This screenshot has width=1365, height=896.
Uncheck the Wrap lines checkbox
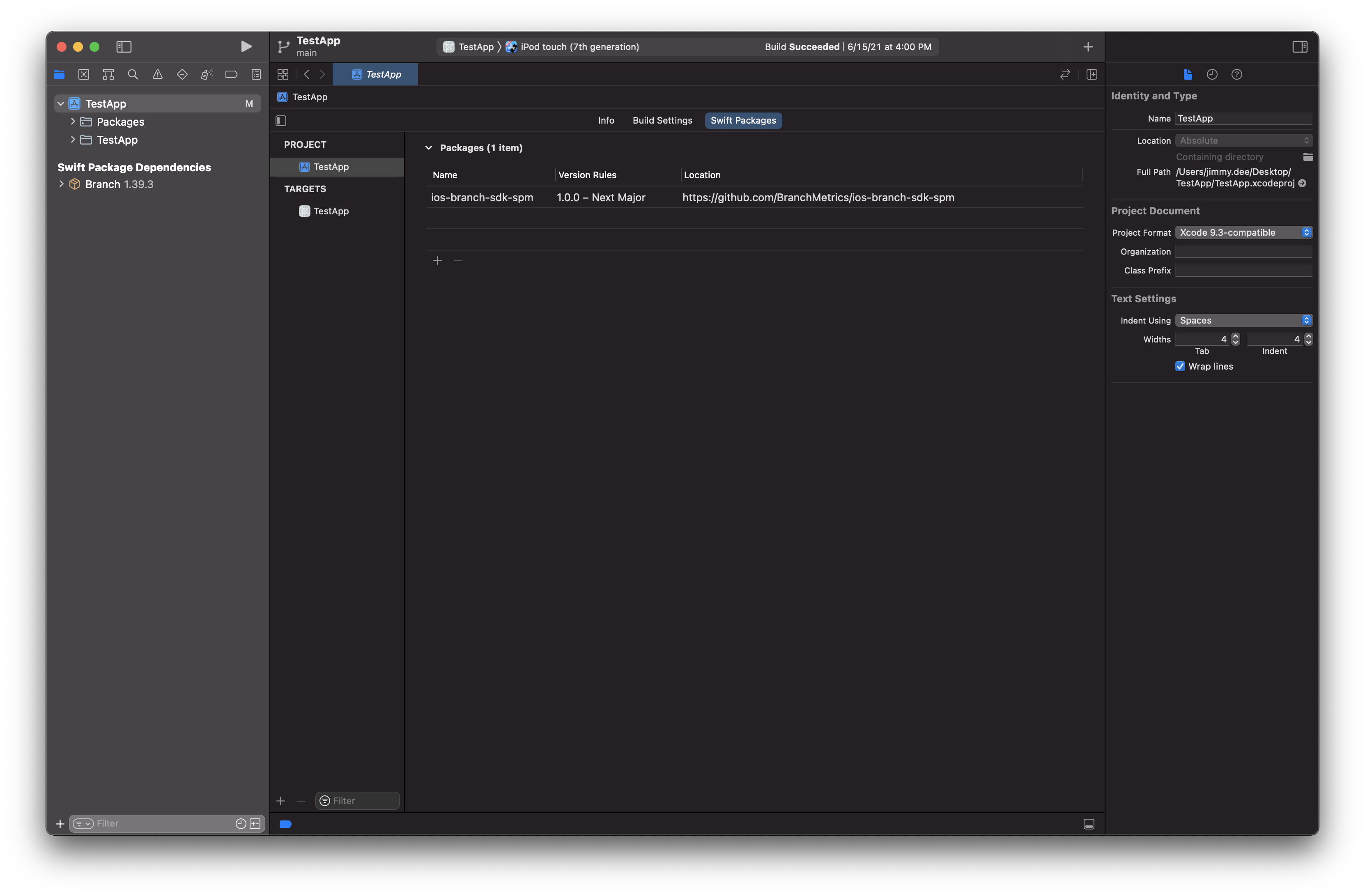[1180, 367]
